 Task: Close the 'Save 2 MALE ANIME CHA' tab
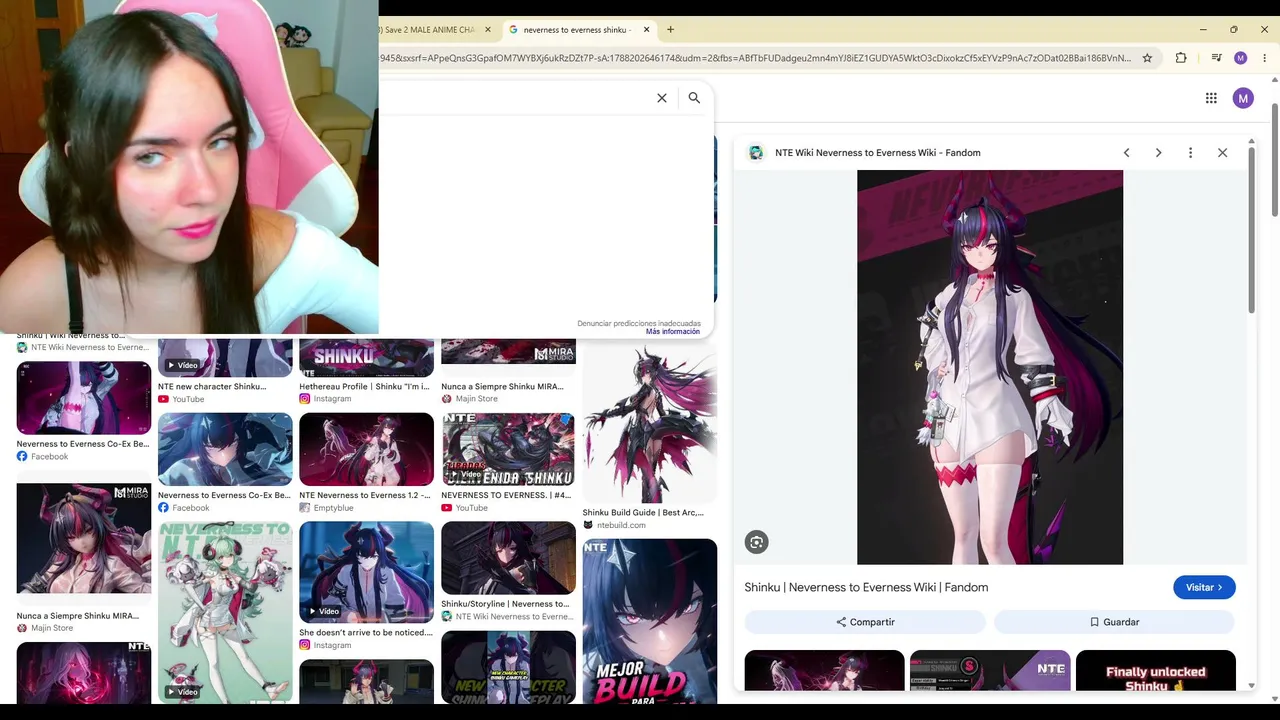[488, 30]
